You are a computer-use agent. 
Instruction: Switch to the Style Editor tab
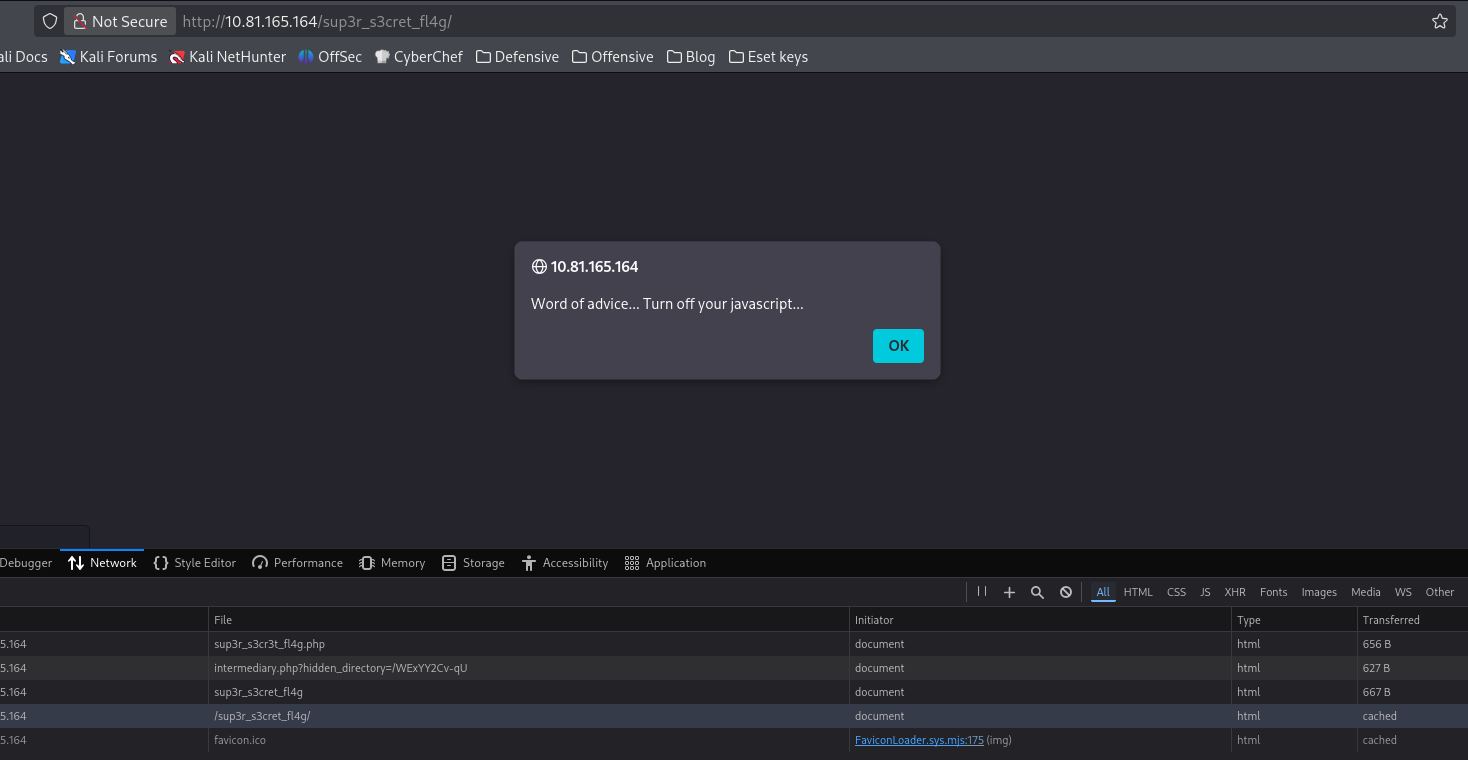(195, 563)
